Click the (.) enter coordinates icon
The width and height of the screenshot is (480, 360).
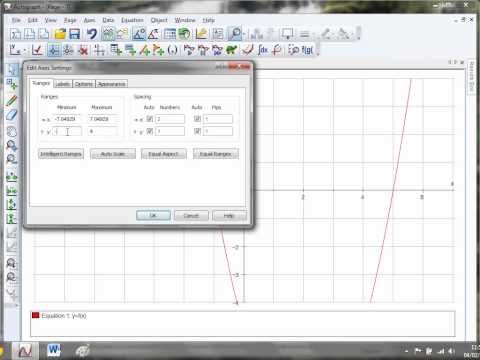coord(172,50)
